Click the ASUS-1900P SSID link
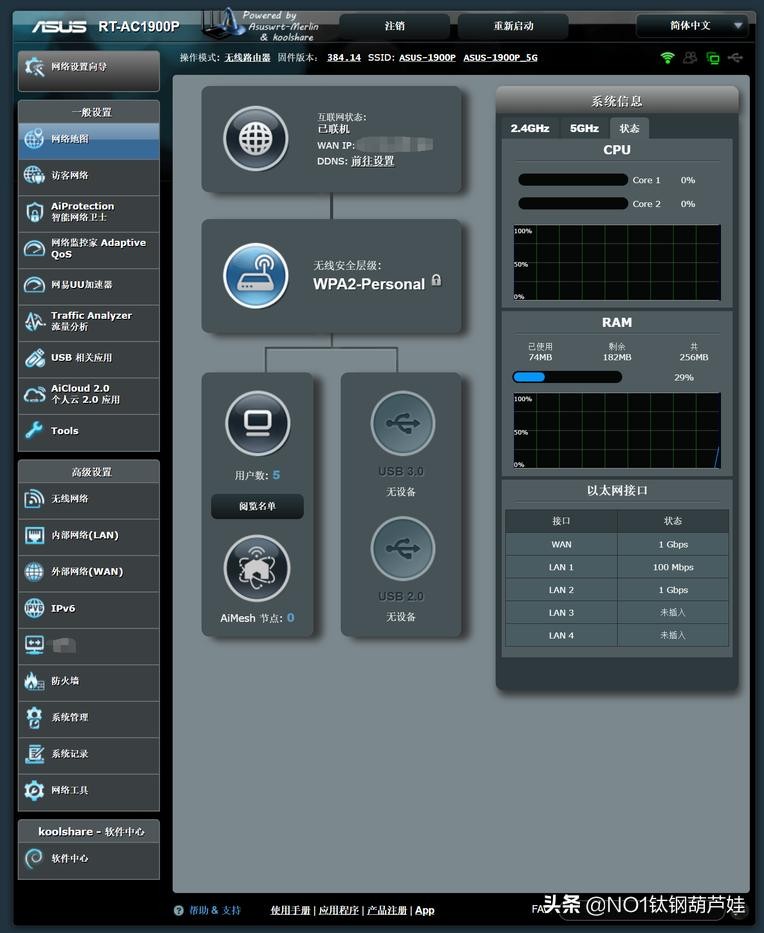This screenshot has height=933, width=764. click(427, 58)
